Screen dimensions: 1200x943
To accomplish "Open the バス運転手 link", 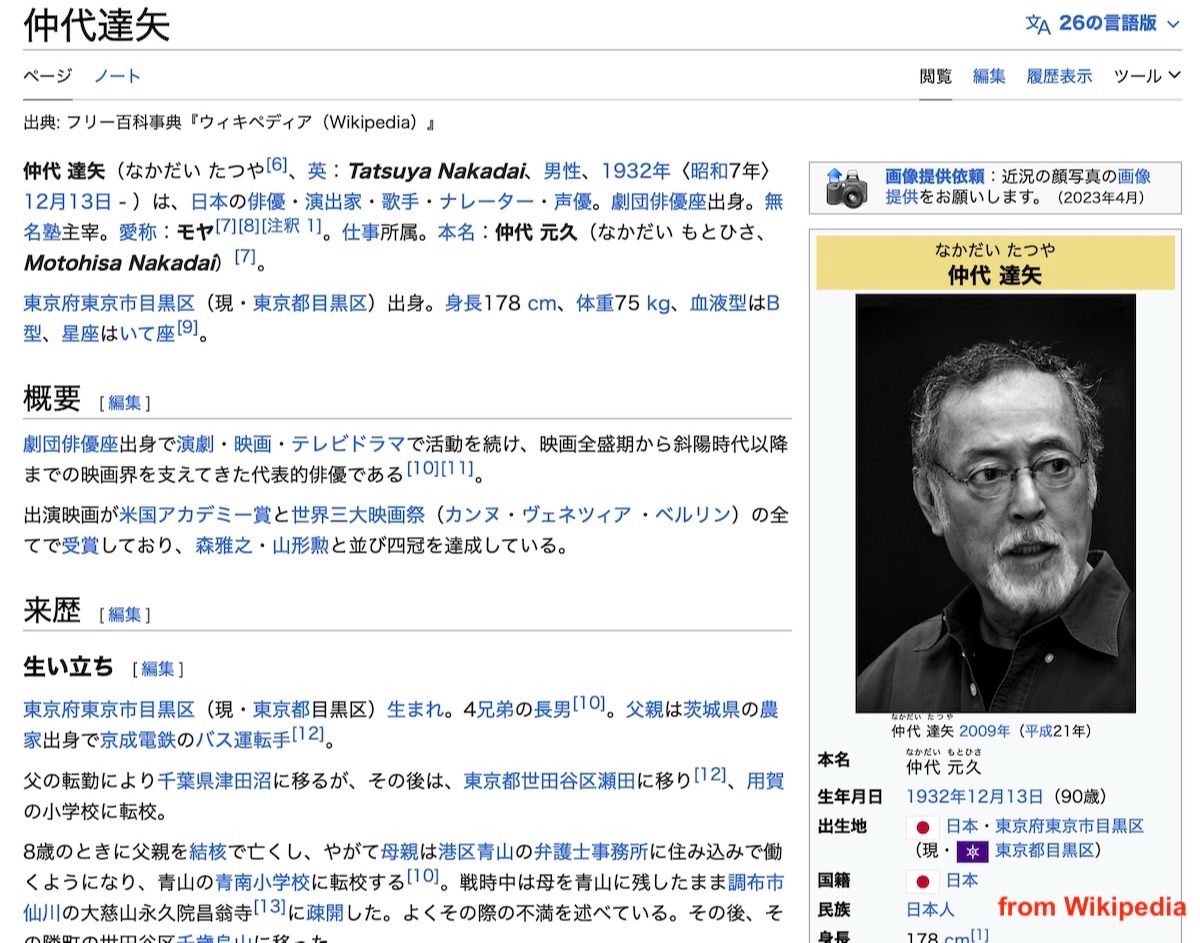I will coord(243,741).
